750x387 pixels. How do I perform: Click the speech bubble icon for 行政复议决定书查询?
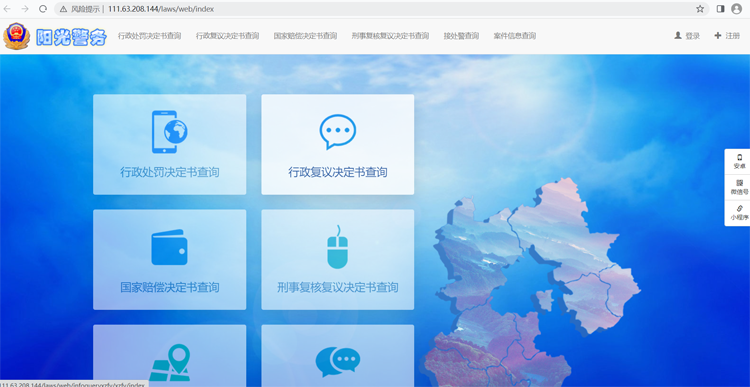[x=338, y=132]
